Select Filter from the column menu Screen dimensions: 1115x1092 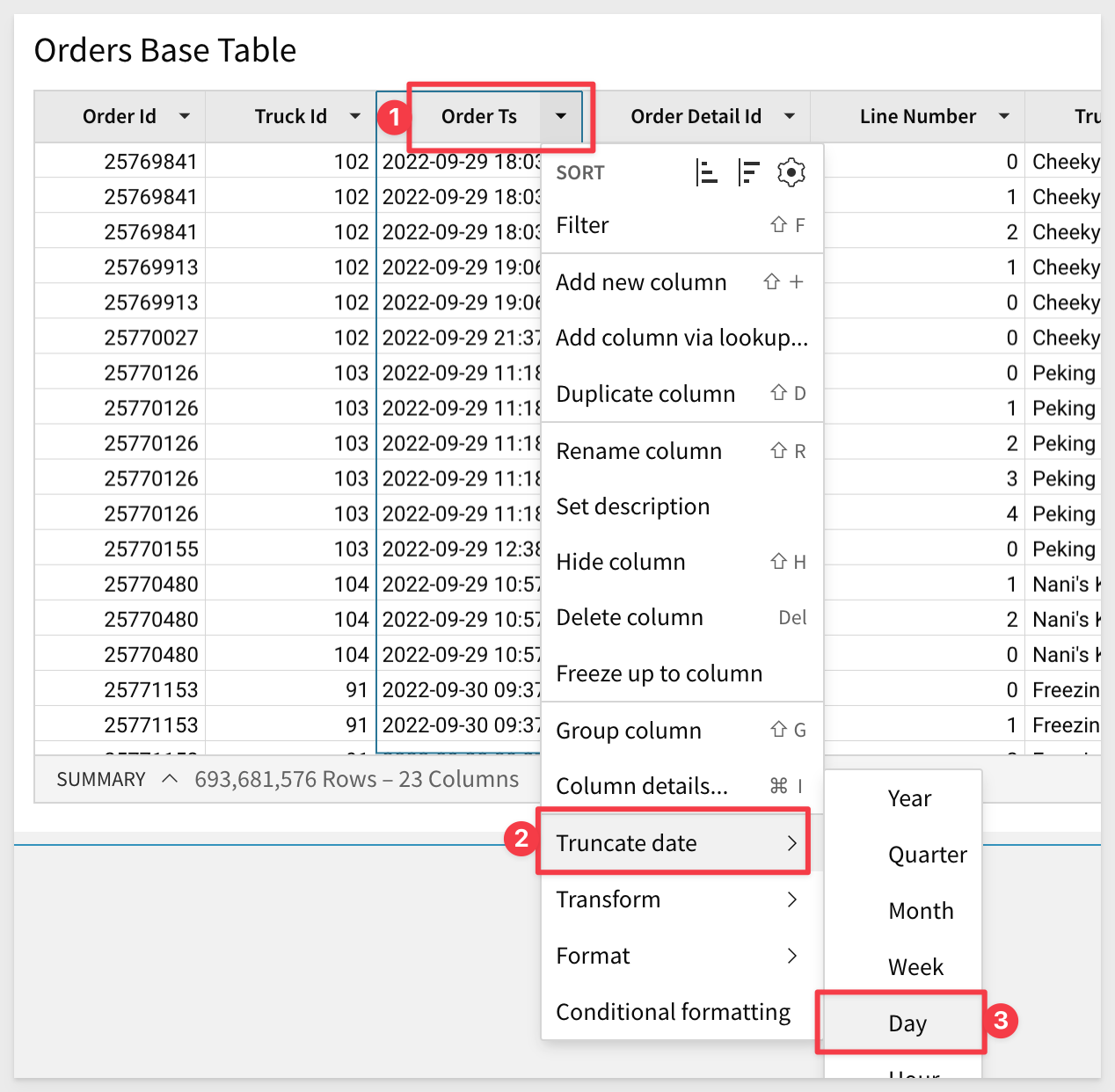coord(583,226)
